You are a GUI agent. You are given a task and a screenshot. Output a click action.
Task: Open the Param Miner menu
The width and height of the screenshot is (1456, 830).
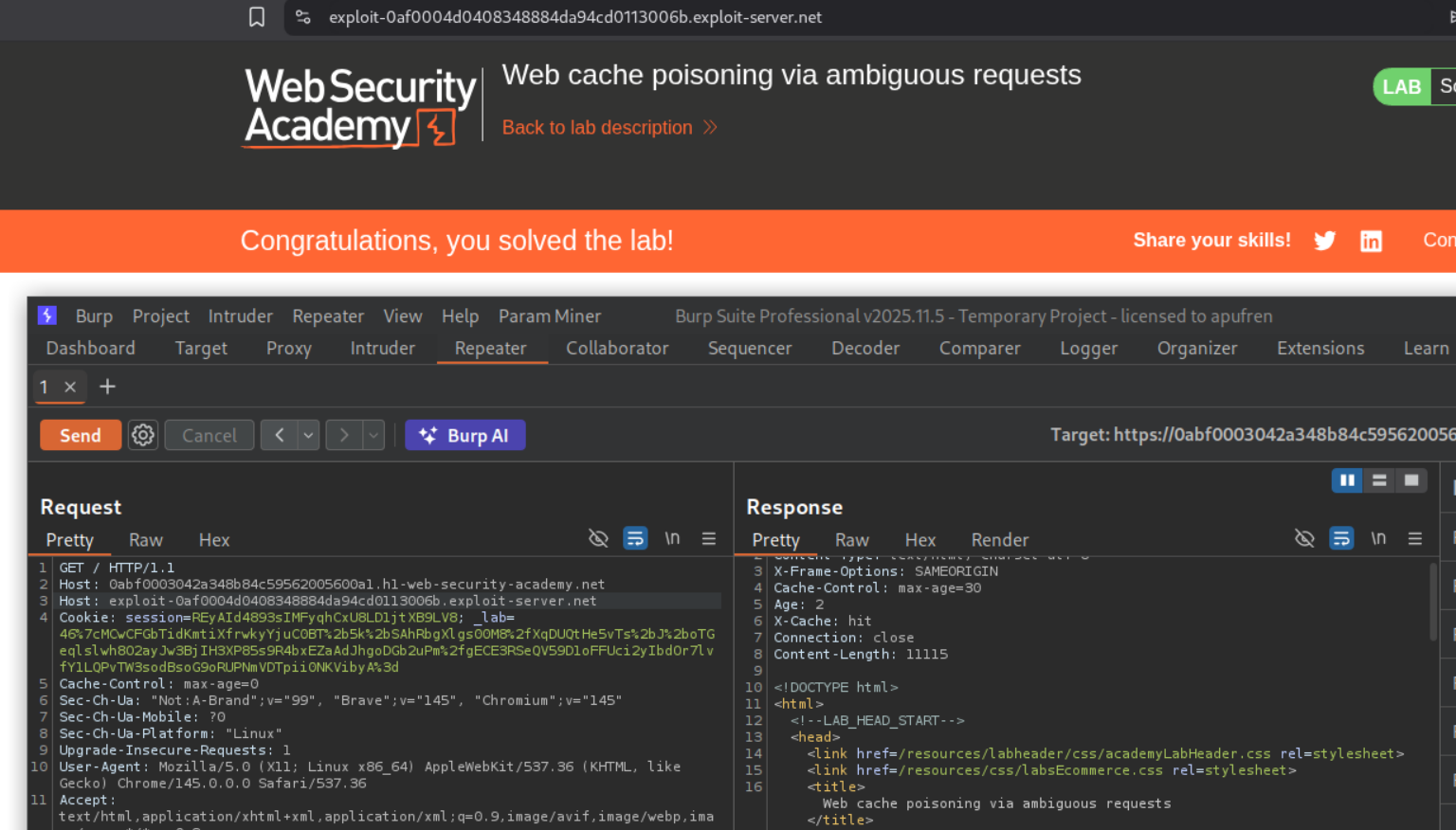click(x=549, y=316)
